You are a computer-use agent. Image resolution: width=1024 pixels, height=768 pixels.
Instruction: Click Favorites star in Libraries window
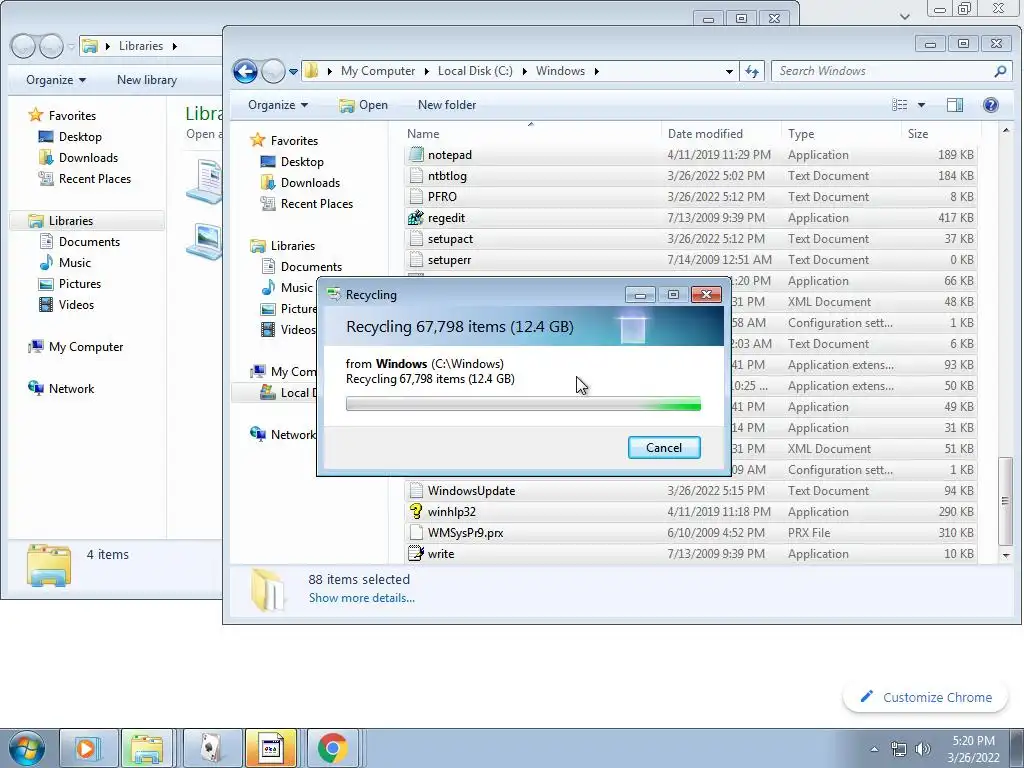point(35,116)
